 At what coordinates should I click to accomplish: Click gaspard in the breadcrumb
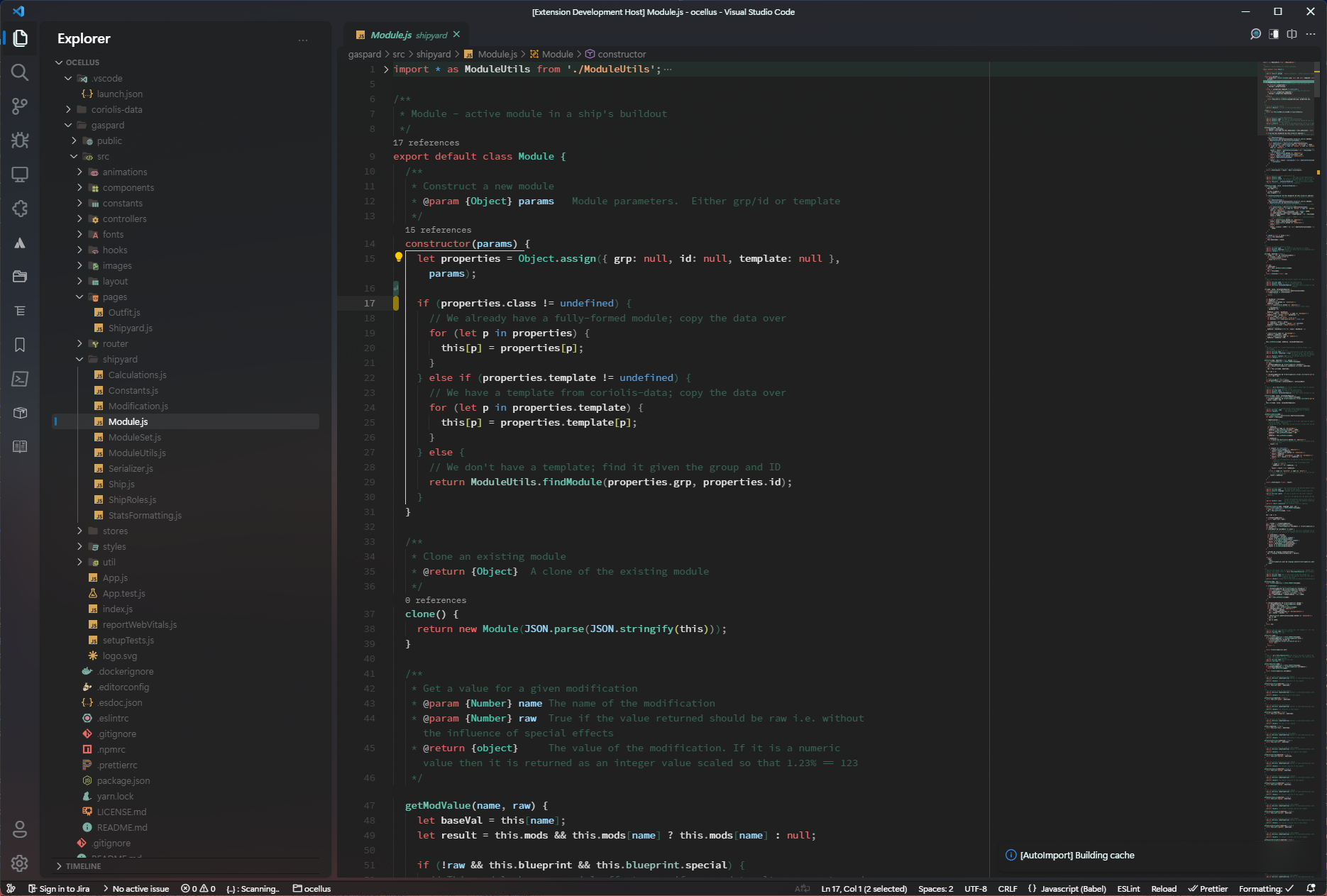pyautogui.click(x=365, y=54)
